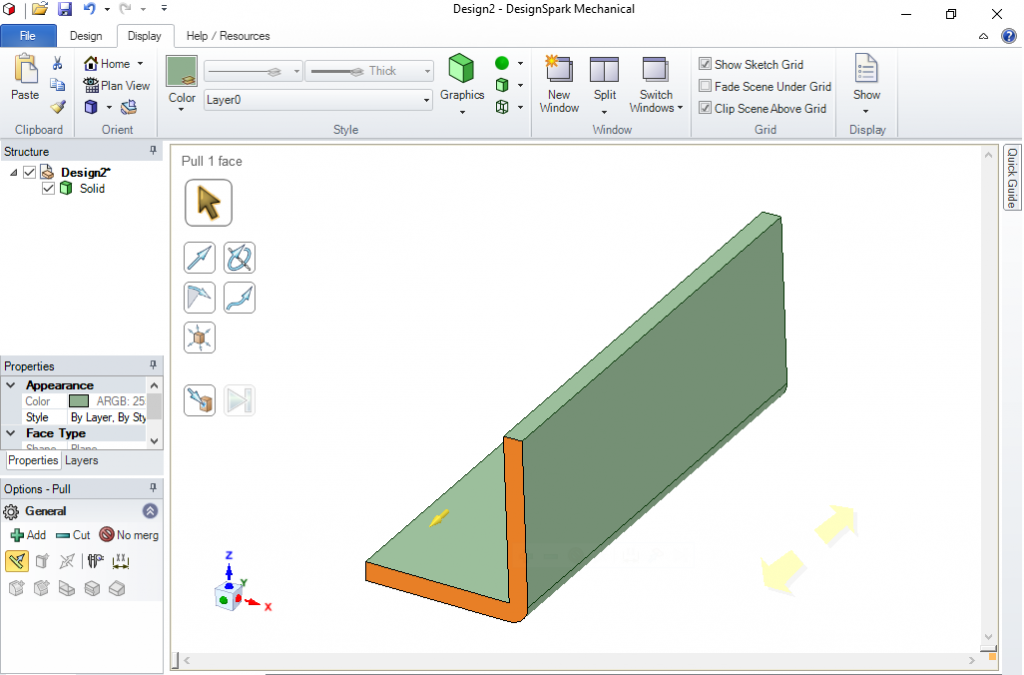Select the Cut option in Pull options
The height and width of the screenshot is (675, 1024).
click(73, 535)
